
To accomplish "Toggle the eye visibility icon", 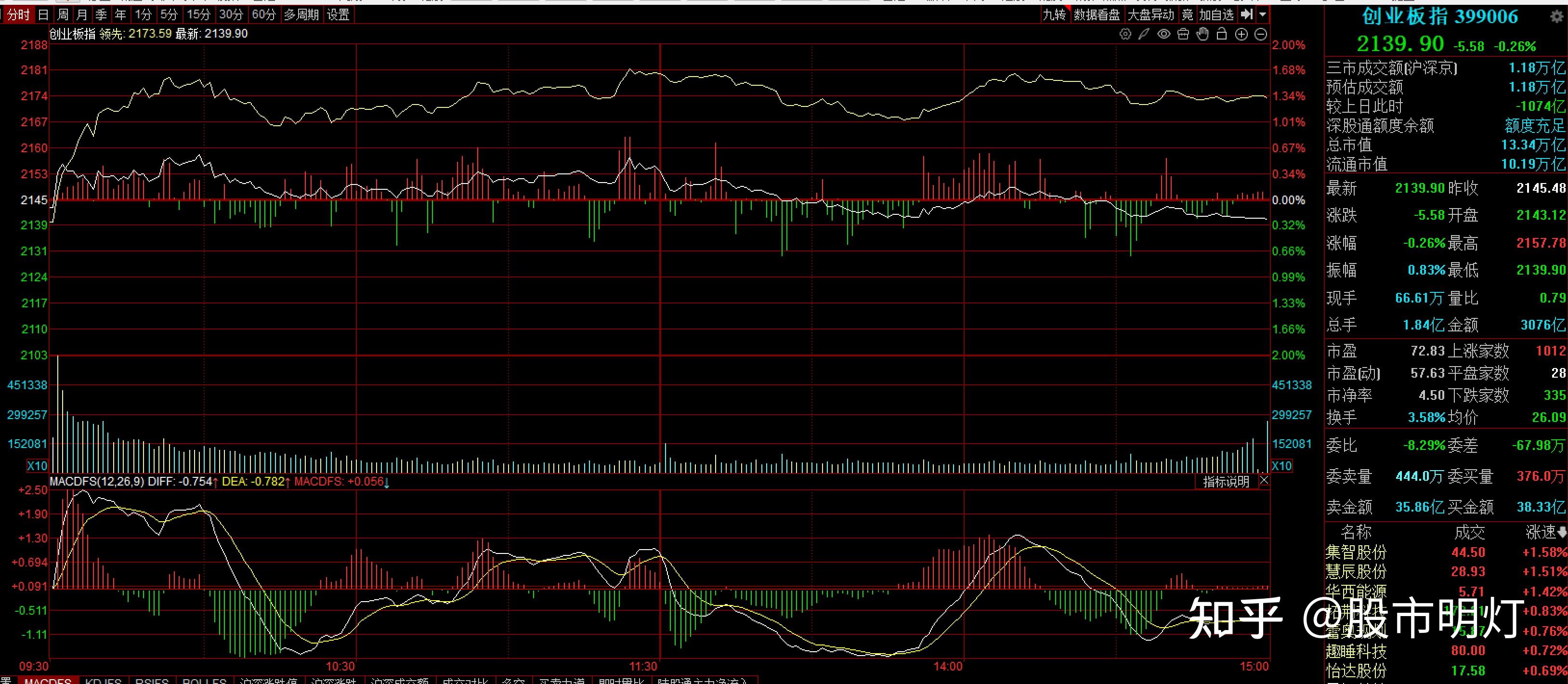I will (1163, 34).
